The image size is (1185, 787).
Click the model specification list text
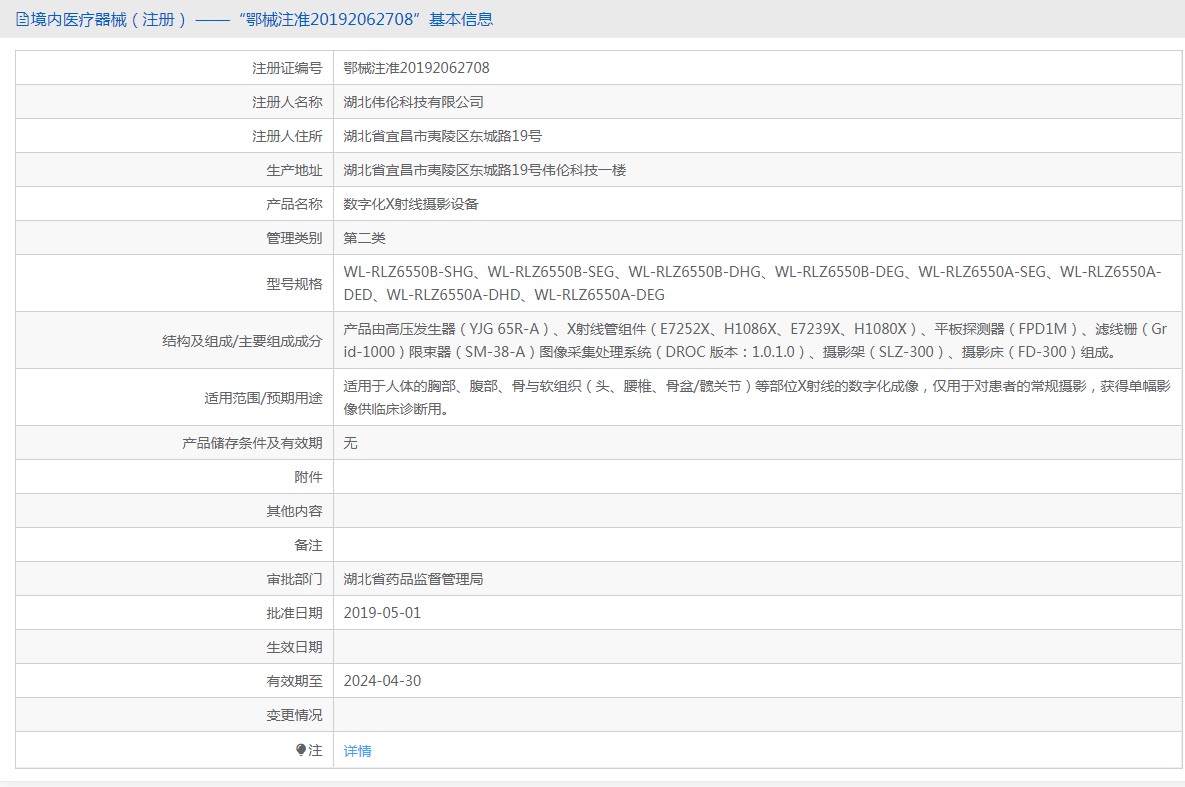point(751,283)
